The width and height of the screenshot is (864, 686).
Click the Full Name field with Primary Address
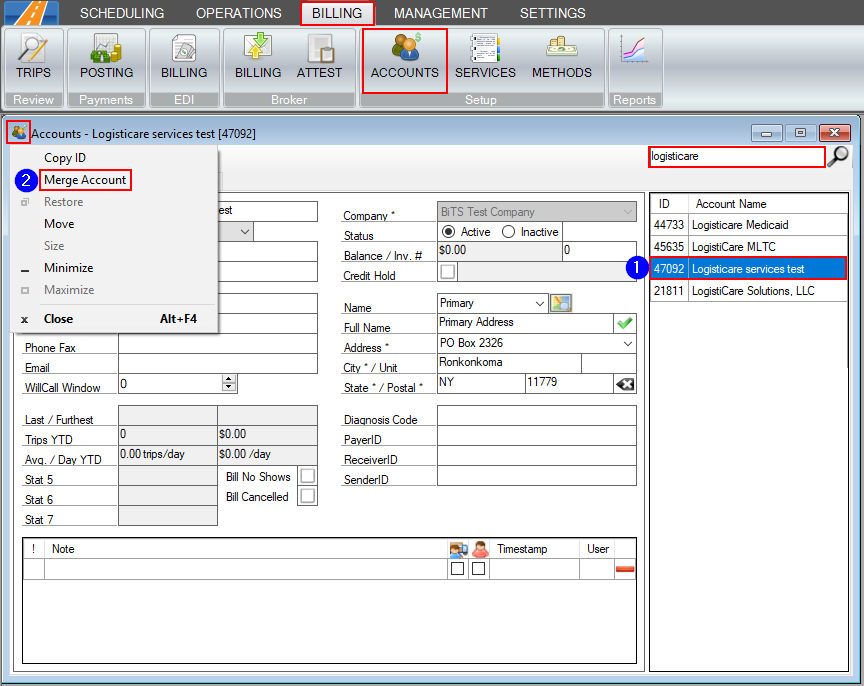click(x=526, y=323)
